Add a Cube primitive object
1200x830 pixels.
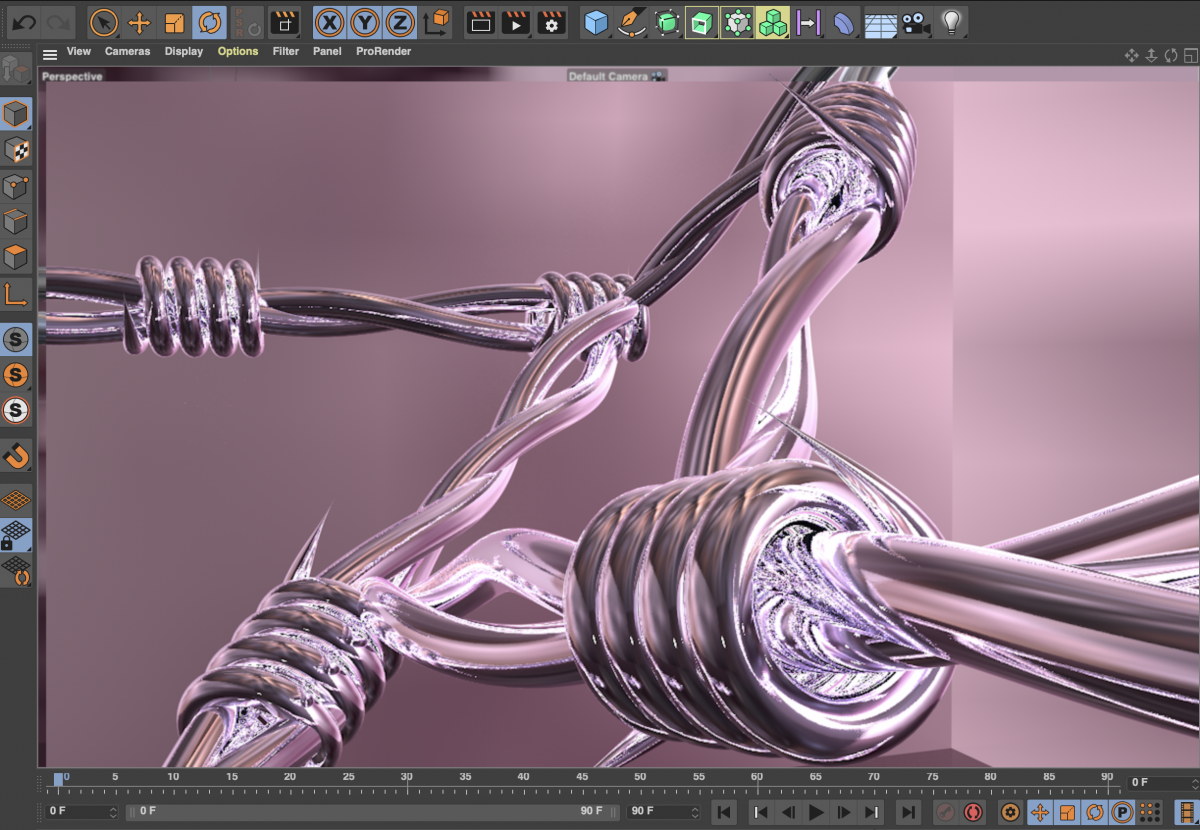[596, 22]
